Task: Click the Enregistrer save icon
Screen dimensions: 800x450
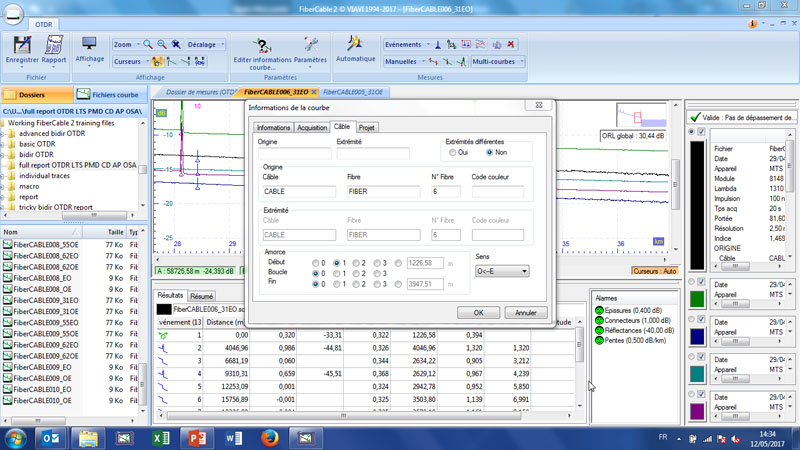Action: 22,45
